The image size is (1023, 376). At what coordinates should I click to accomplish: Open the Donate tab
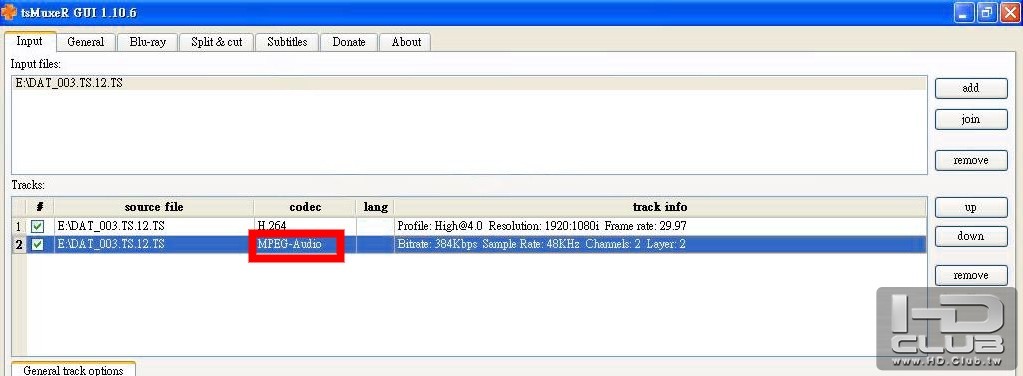[349, 42]
